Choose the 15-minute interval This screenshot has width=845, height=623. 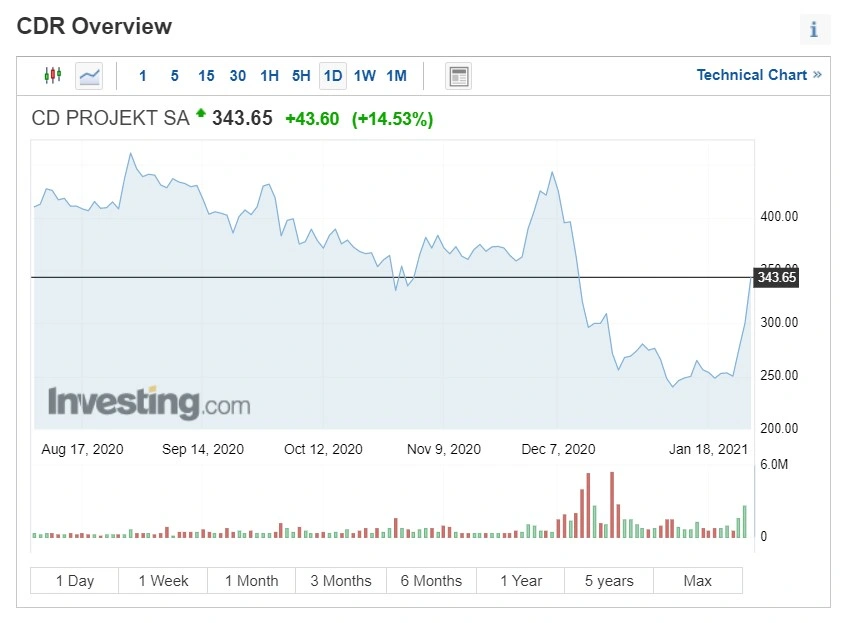tap(206, 76)
